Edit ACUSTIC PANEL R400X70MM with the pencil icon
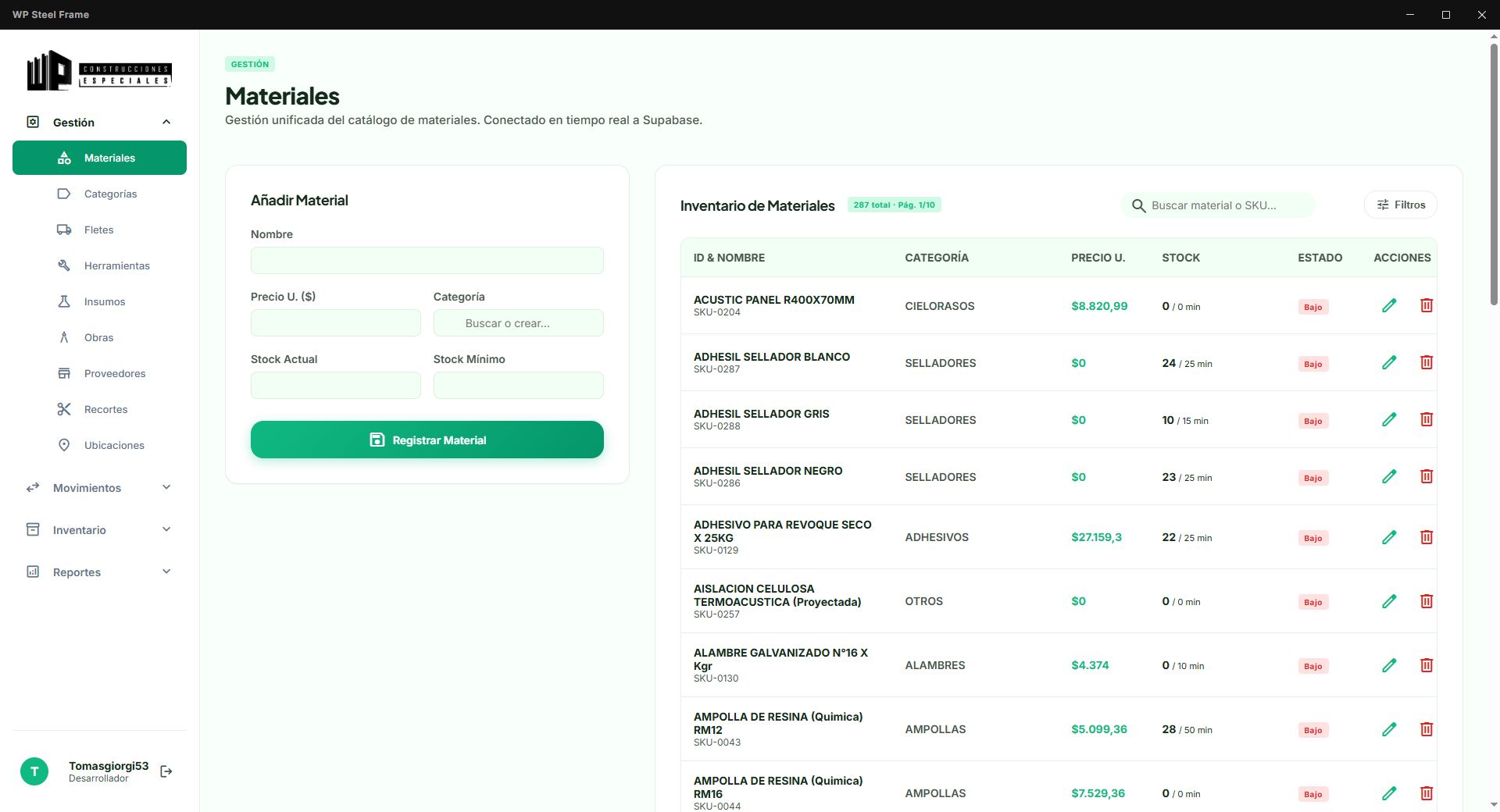 [x=1390, y=305]
